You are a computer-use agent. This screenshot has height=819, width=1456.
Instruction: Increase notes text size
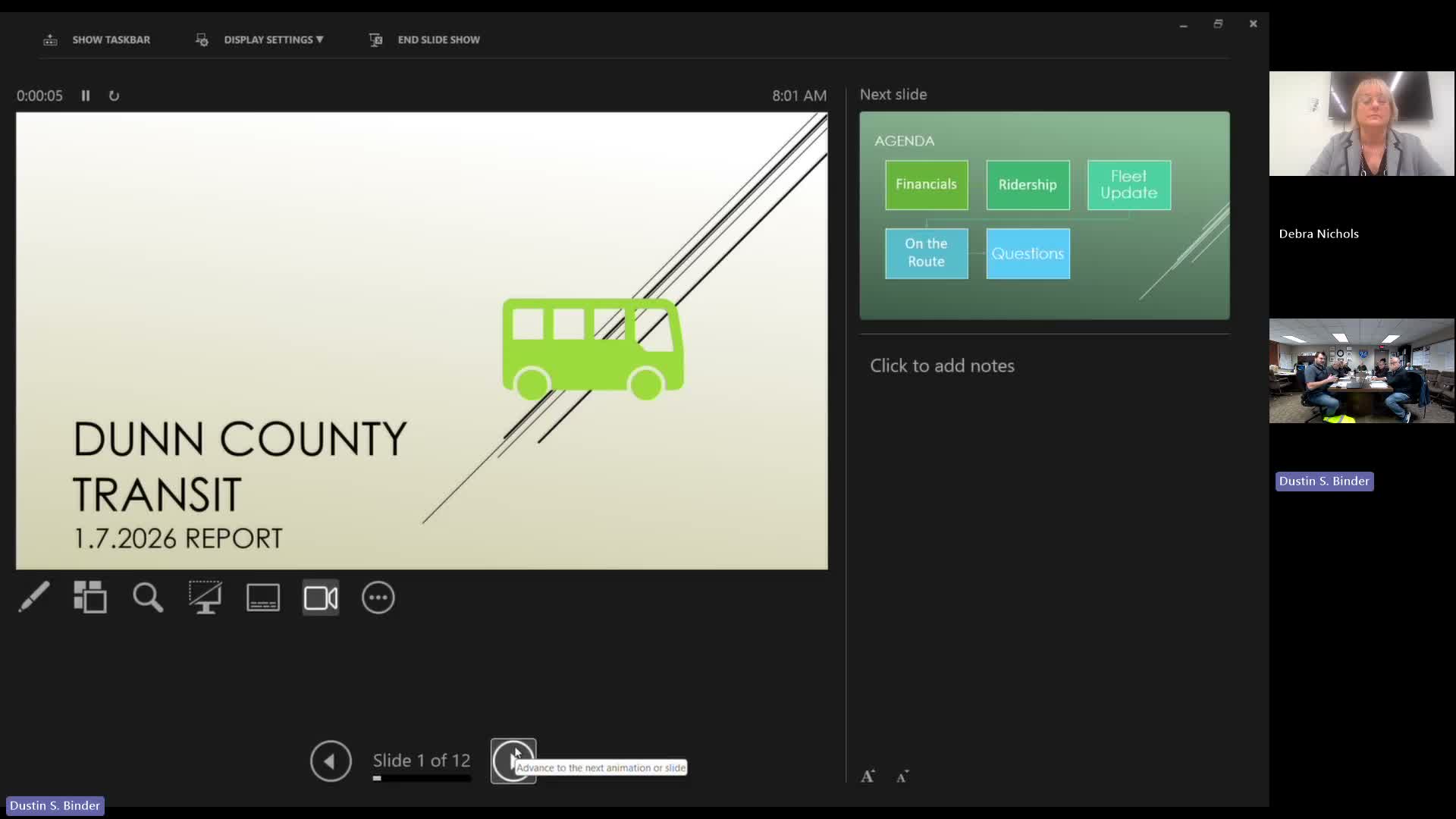[x=867, y=776]
